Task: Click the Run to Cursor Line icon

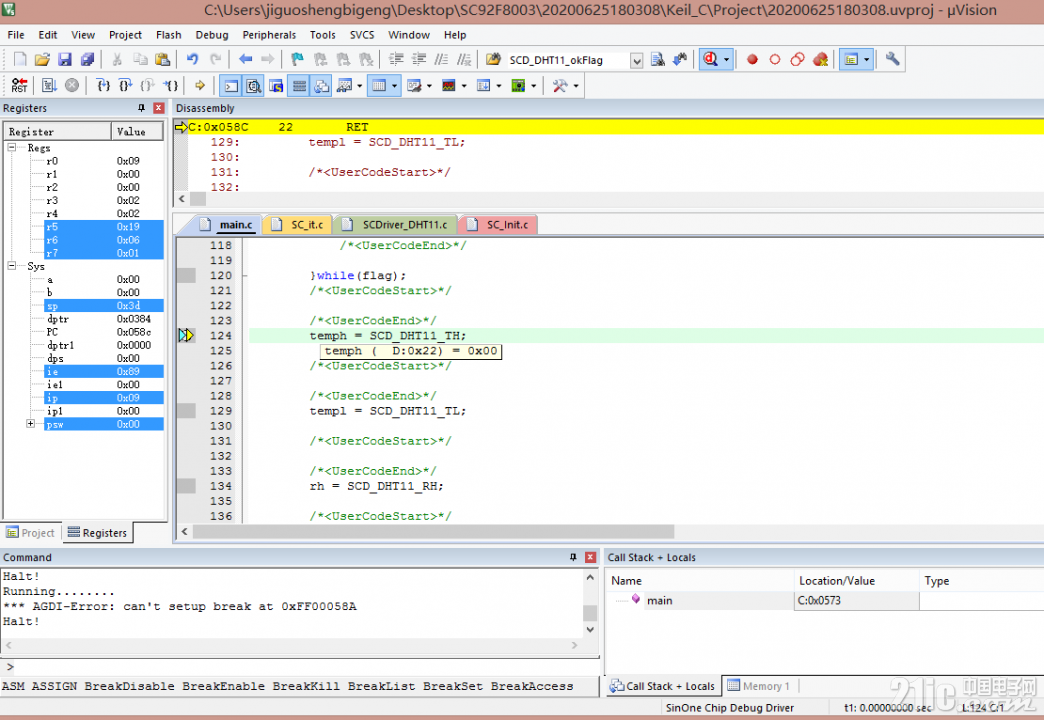Action: (x=171, y=86)
